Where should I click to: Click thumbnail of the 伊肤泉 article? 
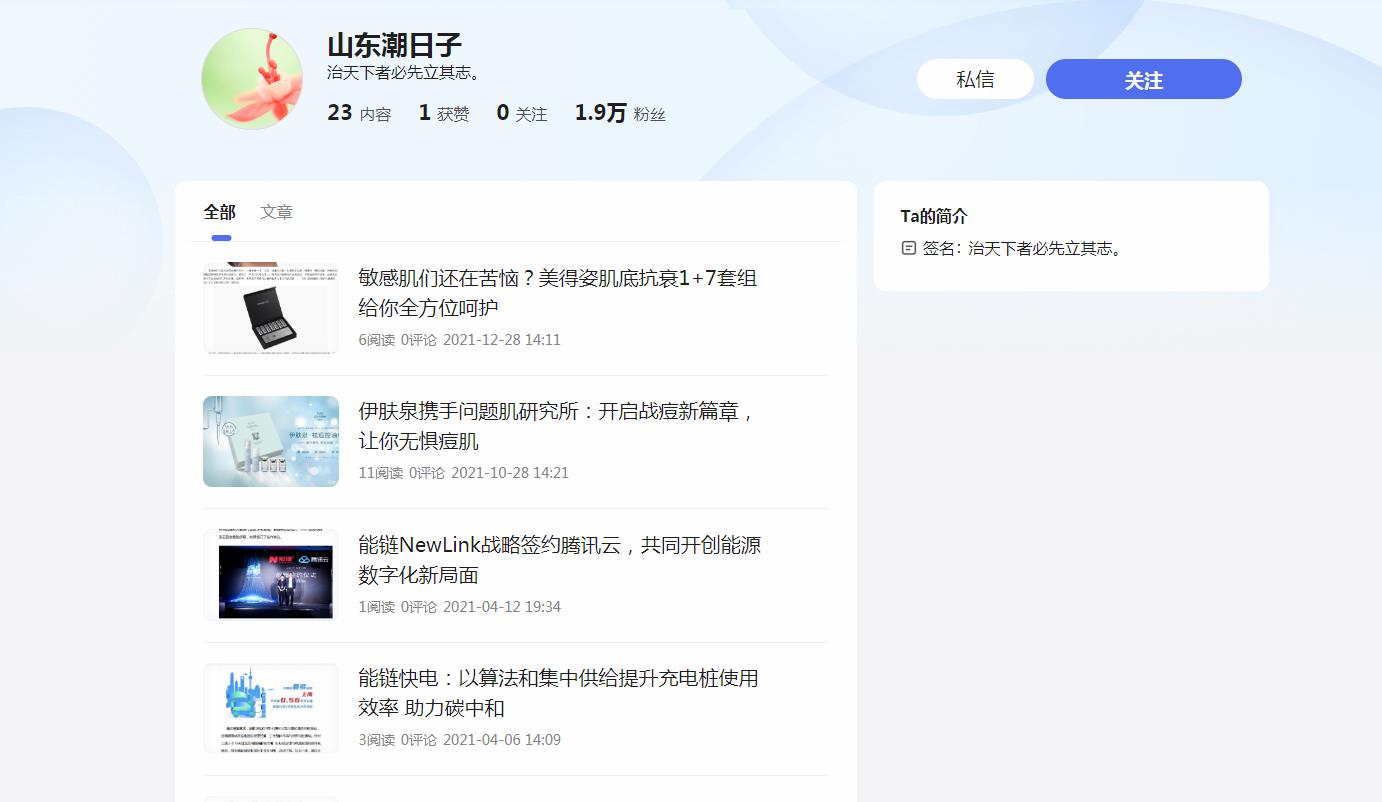coord(271,441)
